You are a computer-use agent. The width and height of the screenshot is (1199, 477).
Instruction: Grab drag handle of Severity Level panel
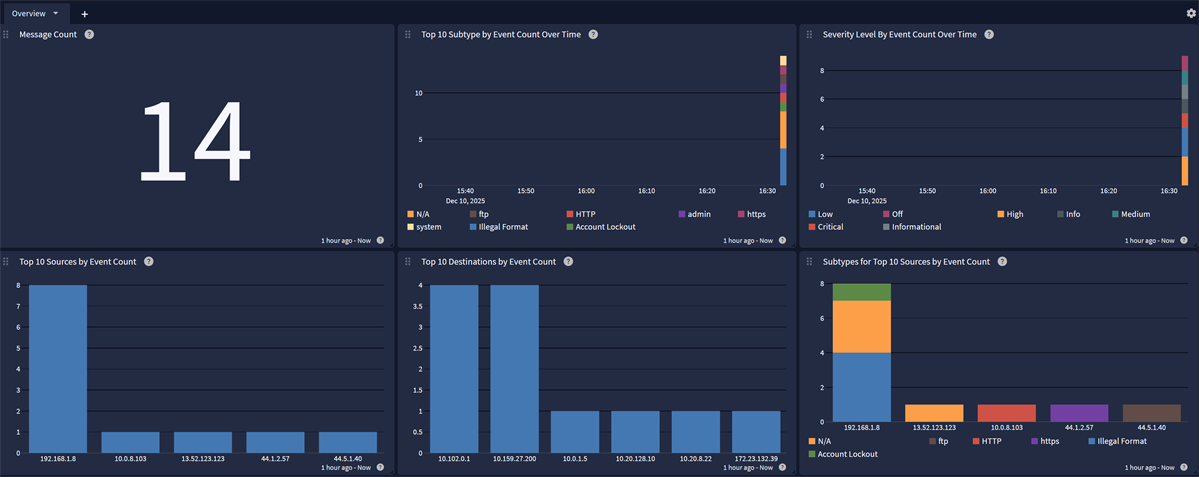(809, 34)
